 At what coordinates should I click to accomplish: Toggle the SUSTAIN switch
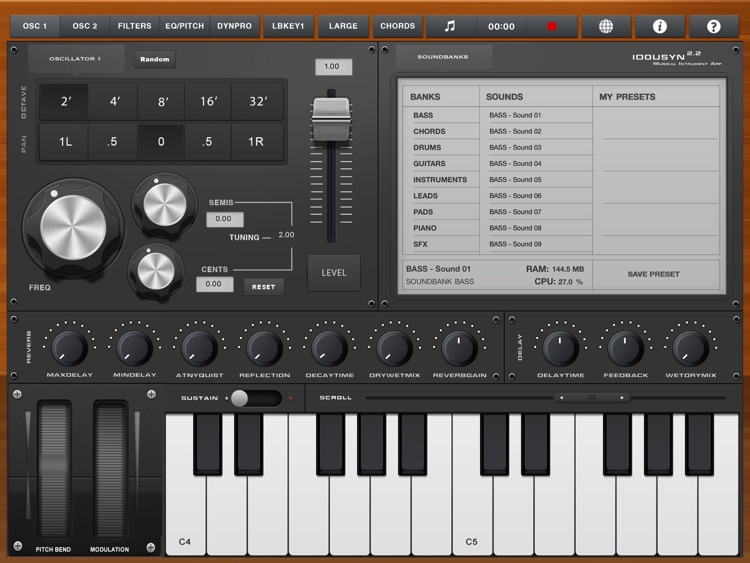click(255, 398)
